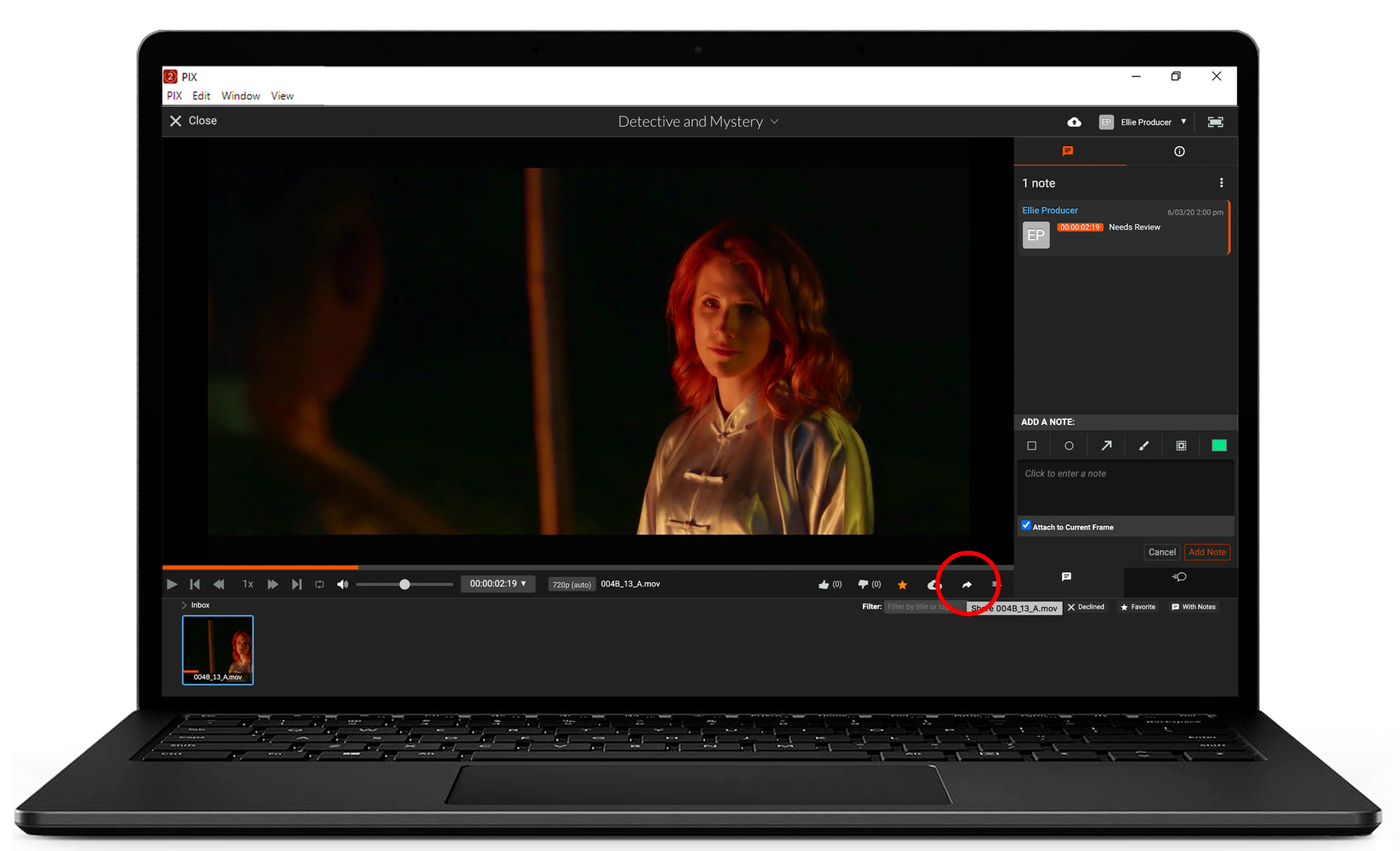Select the rectangle annotation tool
The height and width of the screenshot is (851, 1400).
click(1031, 446)
